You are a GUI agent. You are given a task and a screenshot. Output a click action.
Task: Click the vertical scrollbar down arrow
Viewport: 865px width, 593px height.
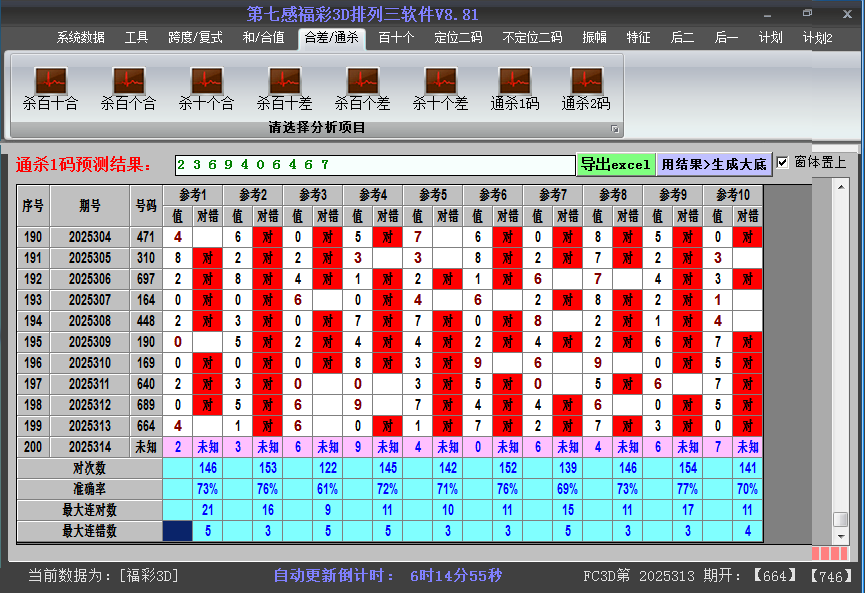point(841,537)
